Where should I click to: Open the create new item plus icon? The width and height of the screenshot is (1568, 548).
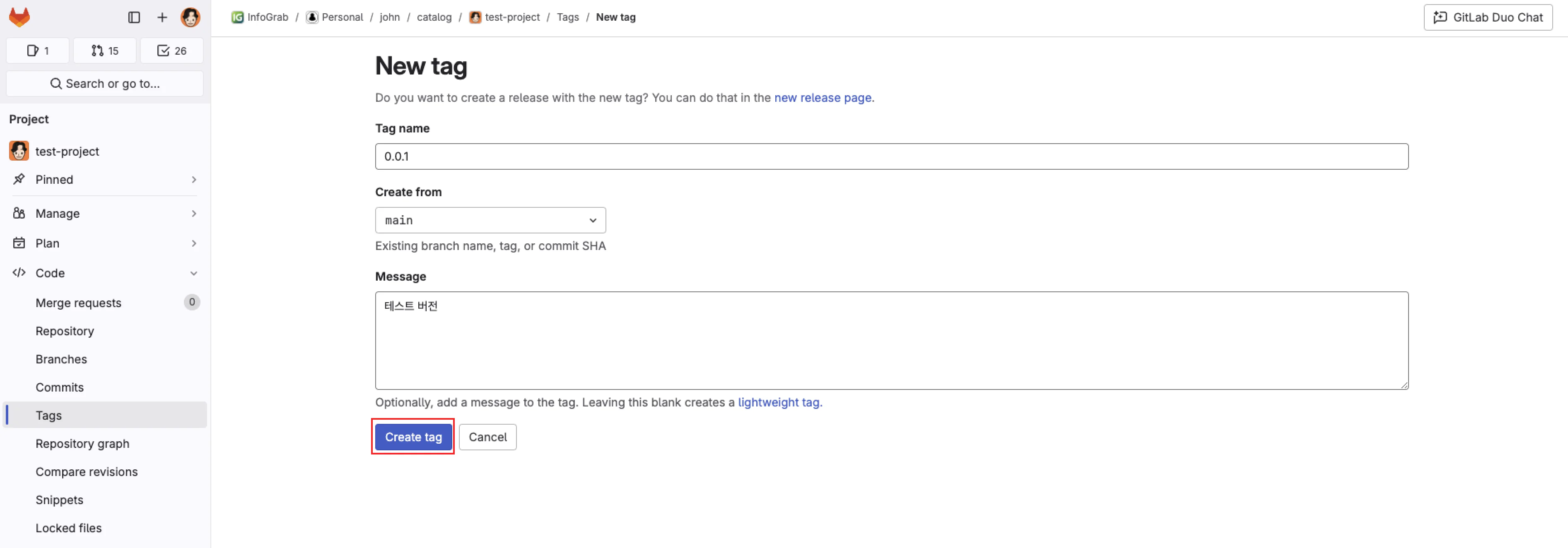point(162,17)
